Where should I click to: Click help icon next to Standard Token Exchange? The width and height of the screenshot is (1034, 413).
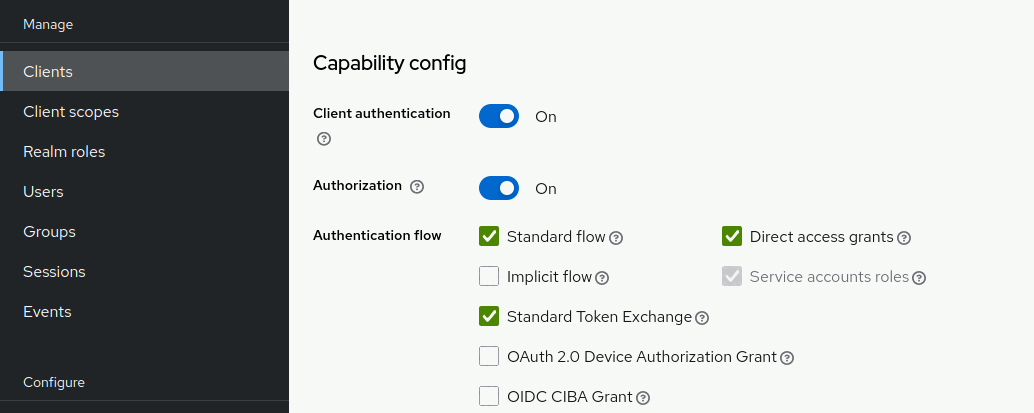pos(702,318)
